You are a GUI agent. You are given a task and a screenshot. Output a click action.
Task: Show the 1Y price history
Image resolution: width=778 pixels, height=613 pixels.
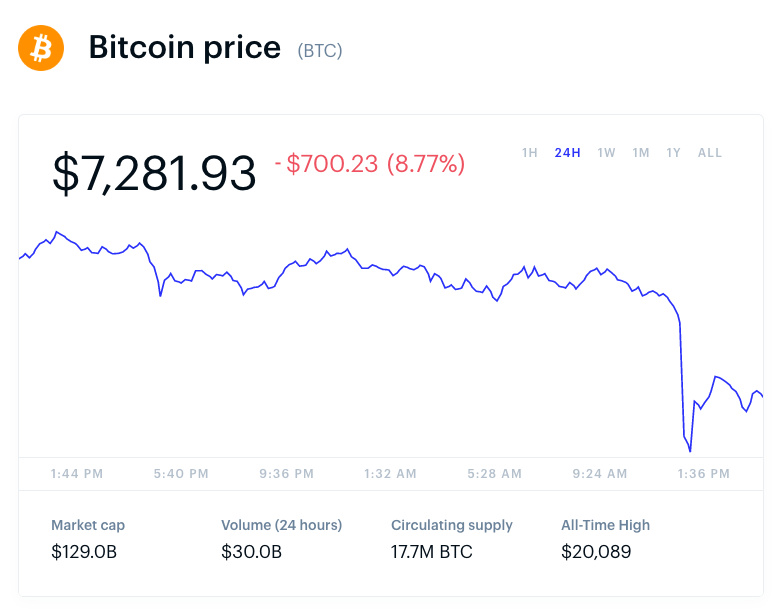click(x=674, y=153)
